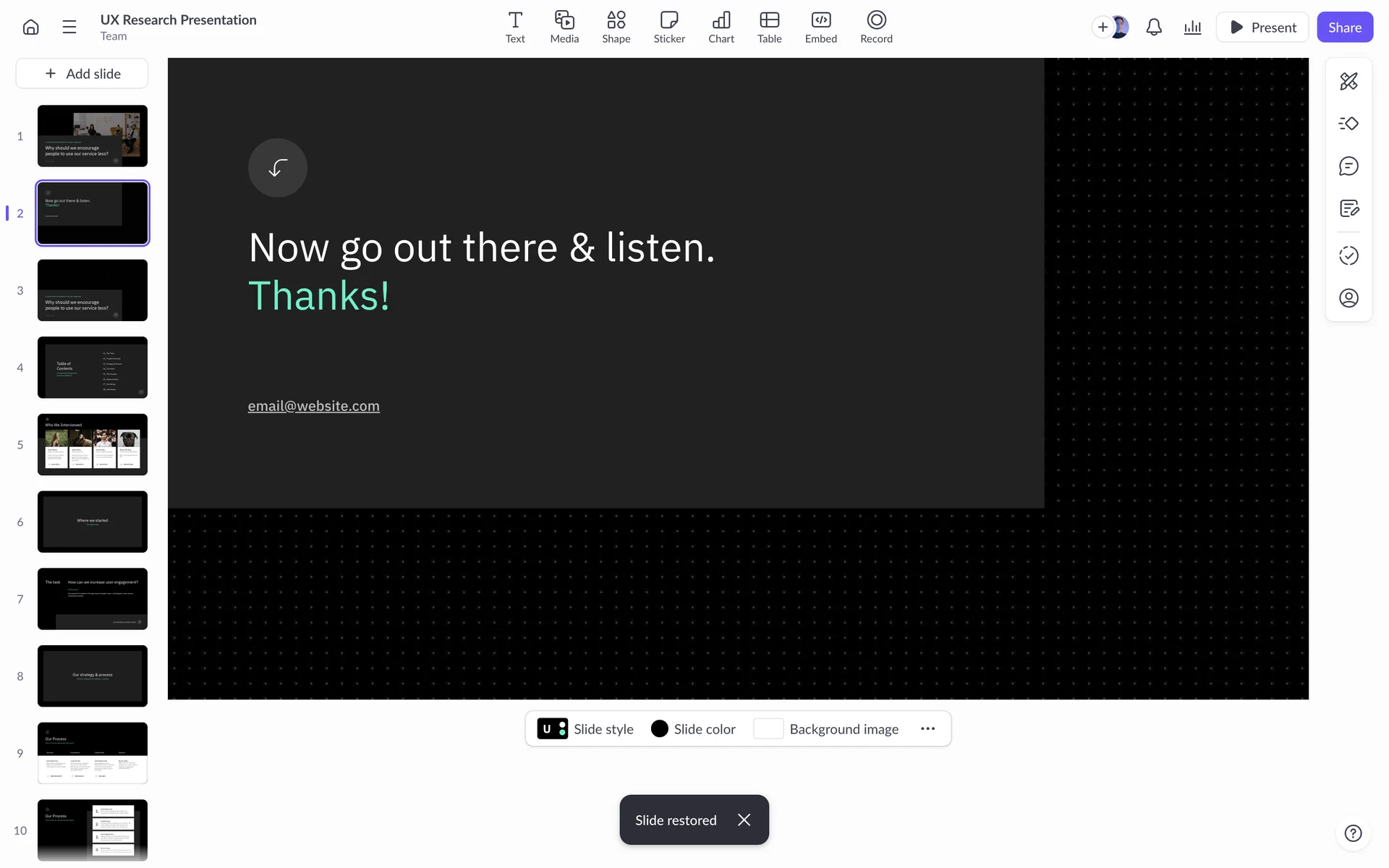This screenshot has height=868, width=1389.
Task: Expand more slide options ellipsis
Action: click(927, 728)
